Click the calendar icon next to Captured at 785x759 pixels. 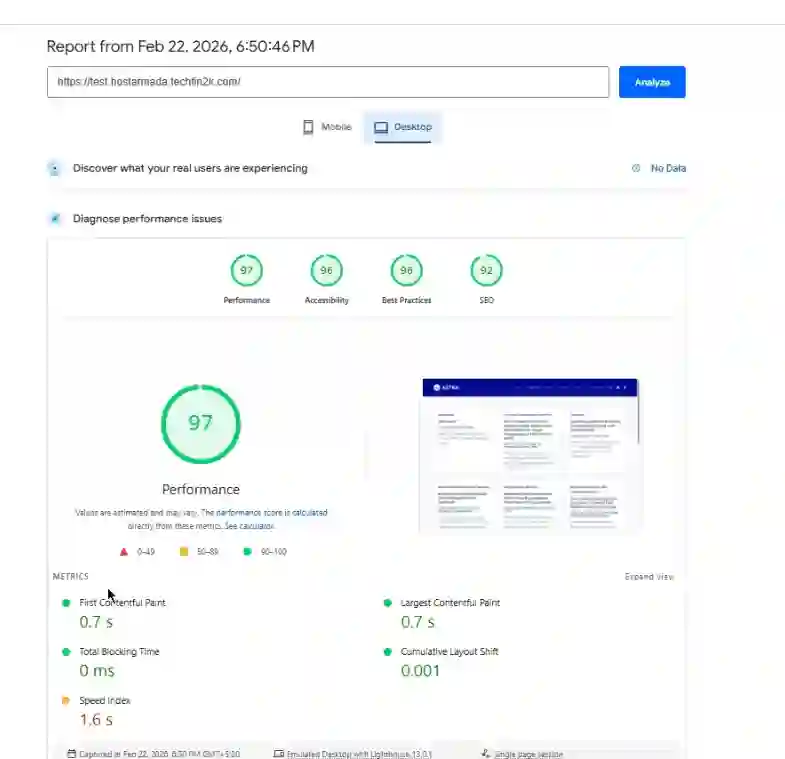(72, 754)
